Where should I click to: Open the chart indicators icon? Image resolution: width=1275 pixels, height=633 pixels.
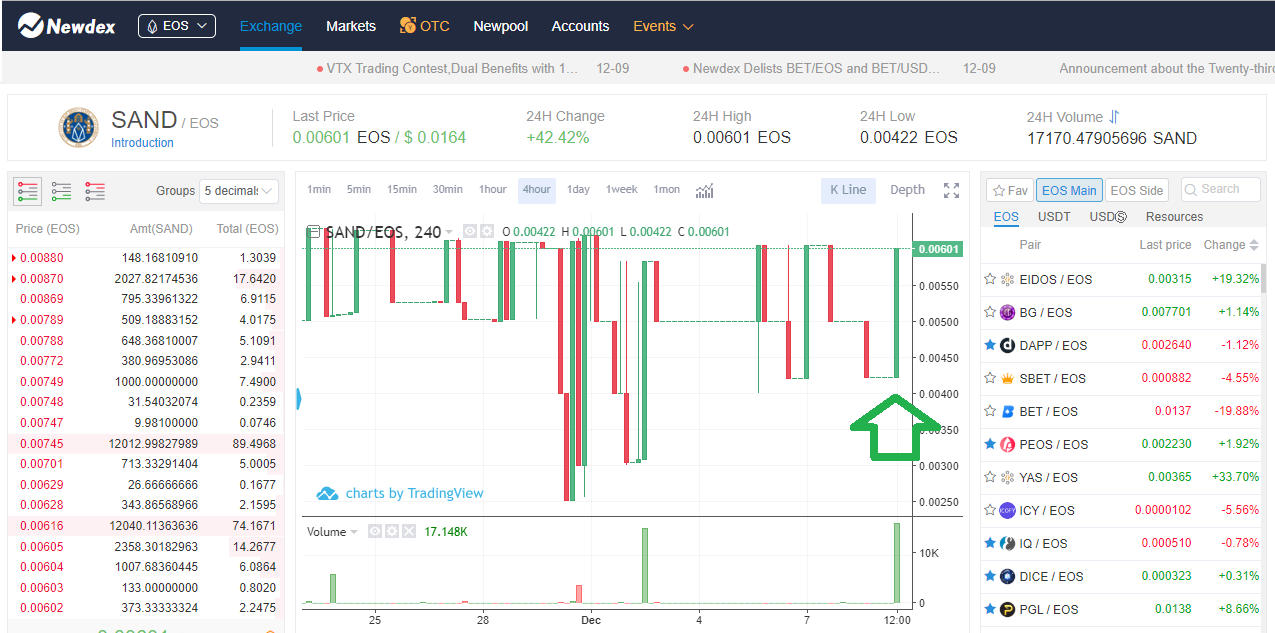click(x=705, y=190)
